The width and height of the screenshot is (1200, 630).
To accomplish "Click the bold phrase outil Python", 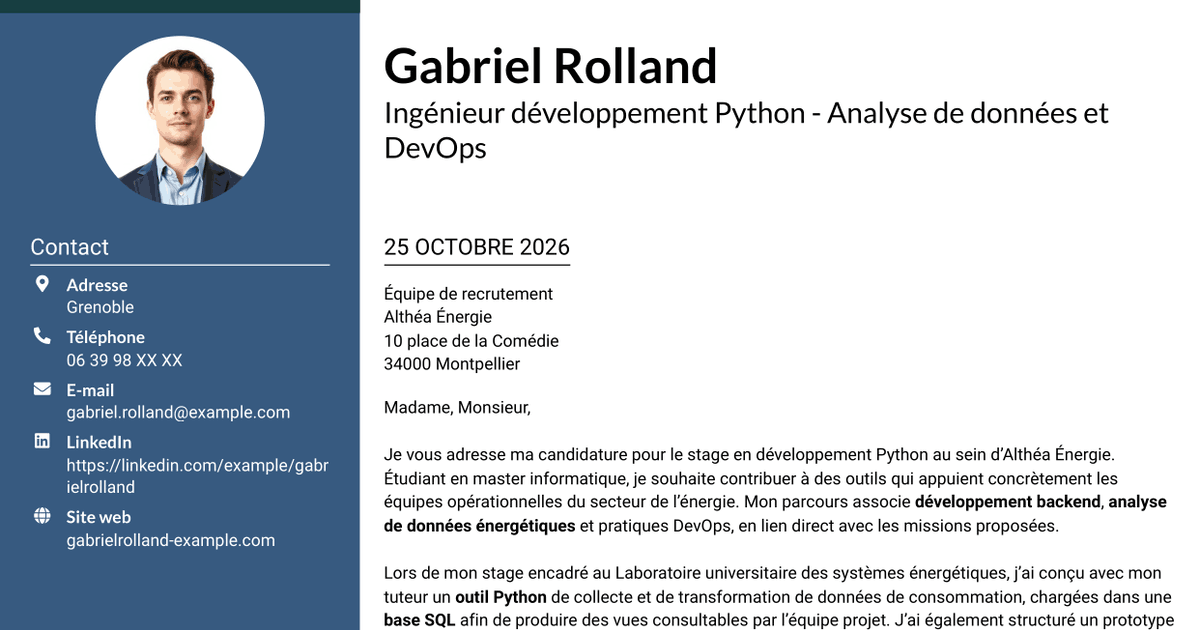I will 501,597.
